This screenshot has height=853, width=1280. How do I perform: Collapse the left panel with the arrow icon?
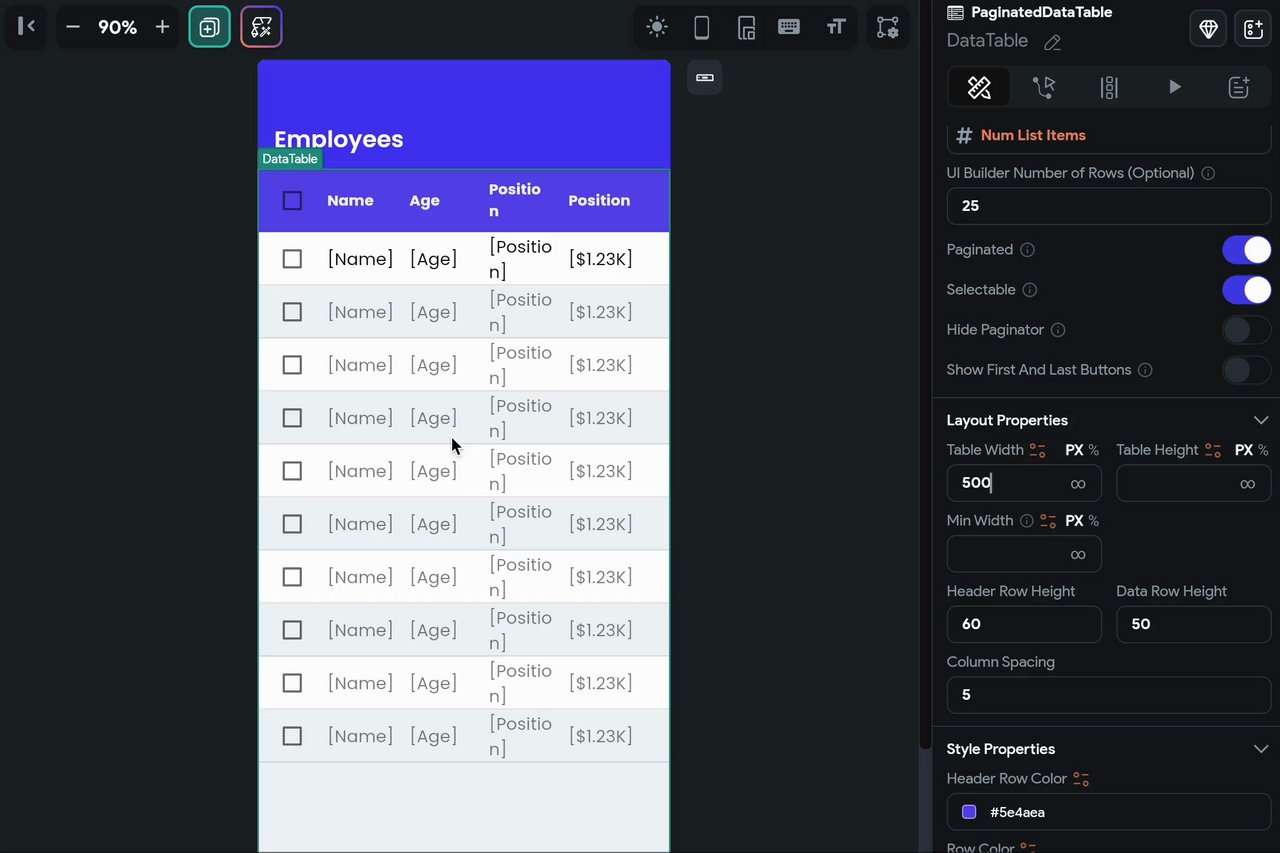(x=27, y=27)
